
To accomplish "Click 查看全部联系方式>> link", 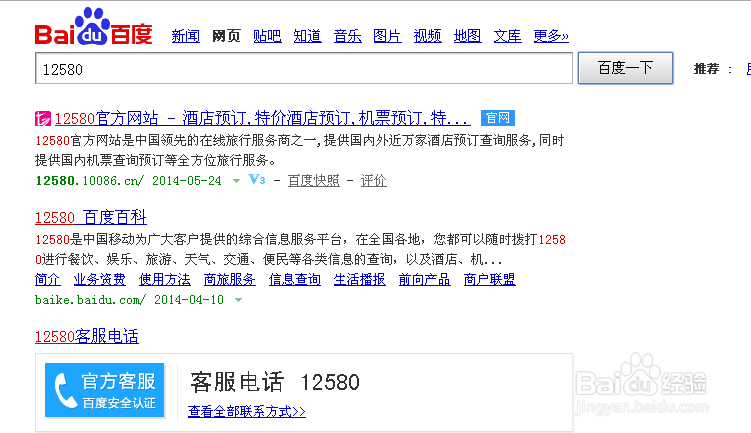I will pos(247,411).
